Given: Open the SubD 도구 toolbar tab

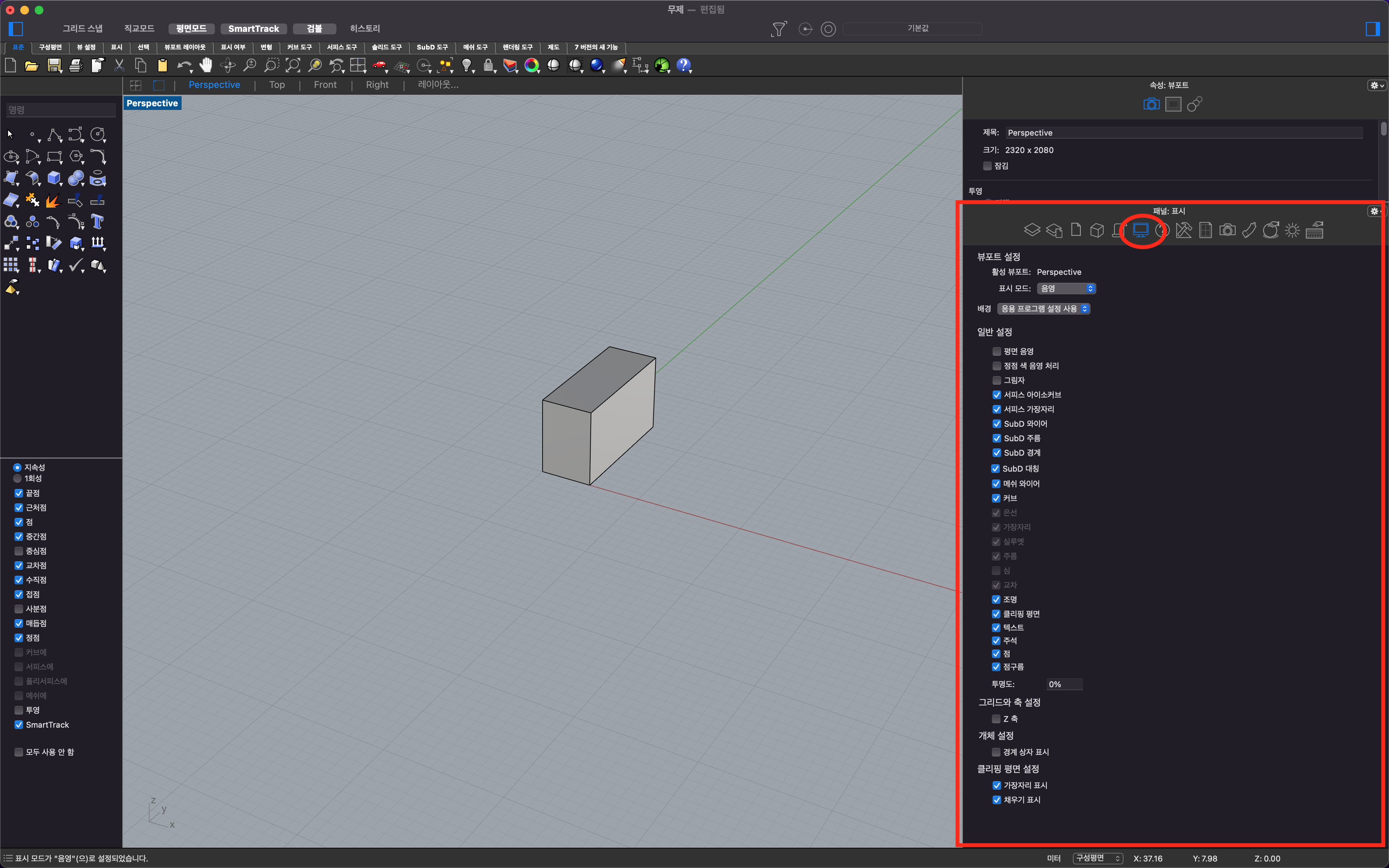Looking at the screenshot, I should pos(432,47).
